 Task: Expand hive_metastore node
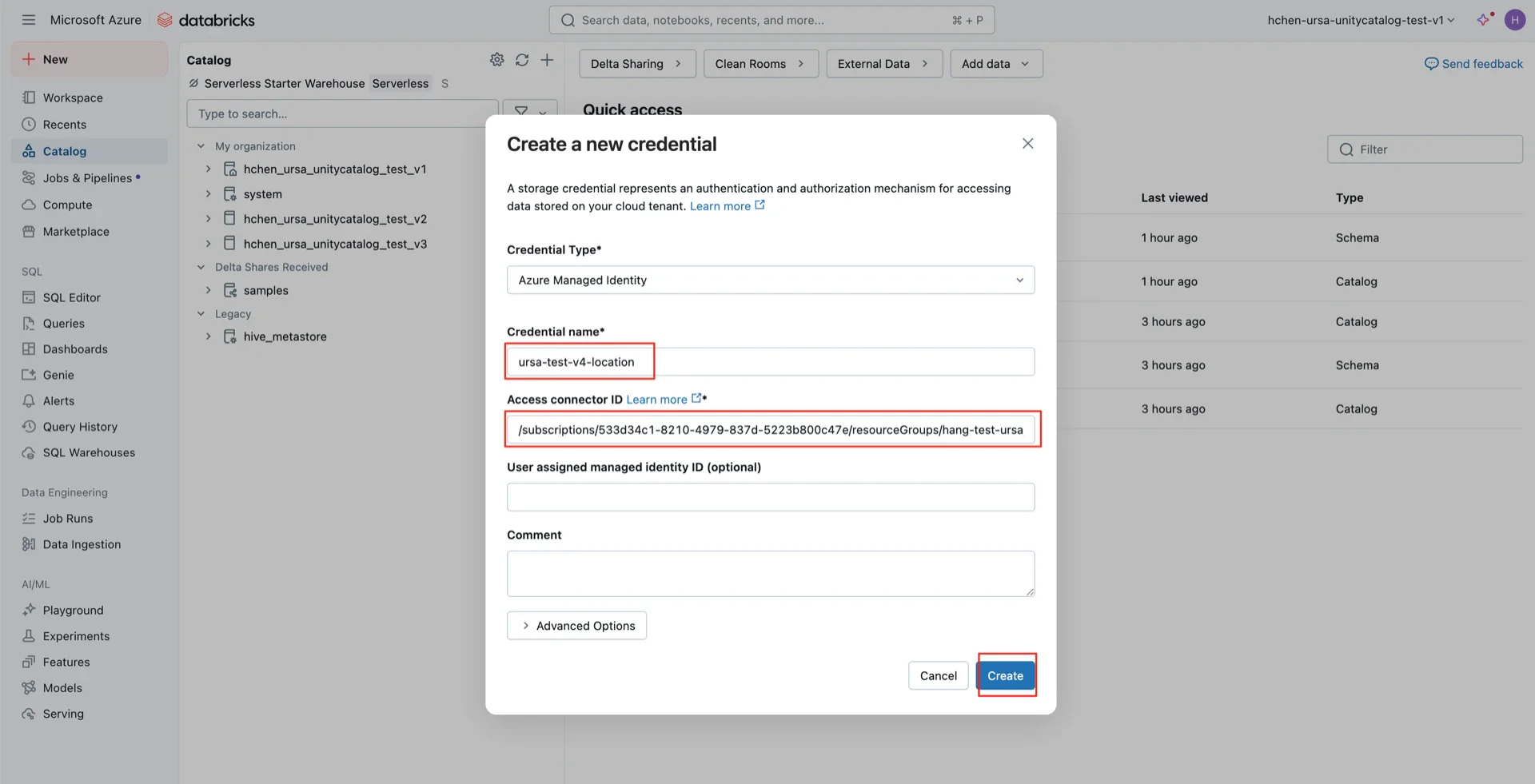tap(209, 337)
